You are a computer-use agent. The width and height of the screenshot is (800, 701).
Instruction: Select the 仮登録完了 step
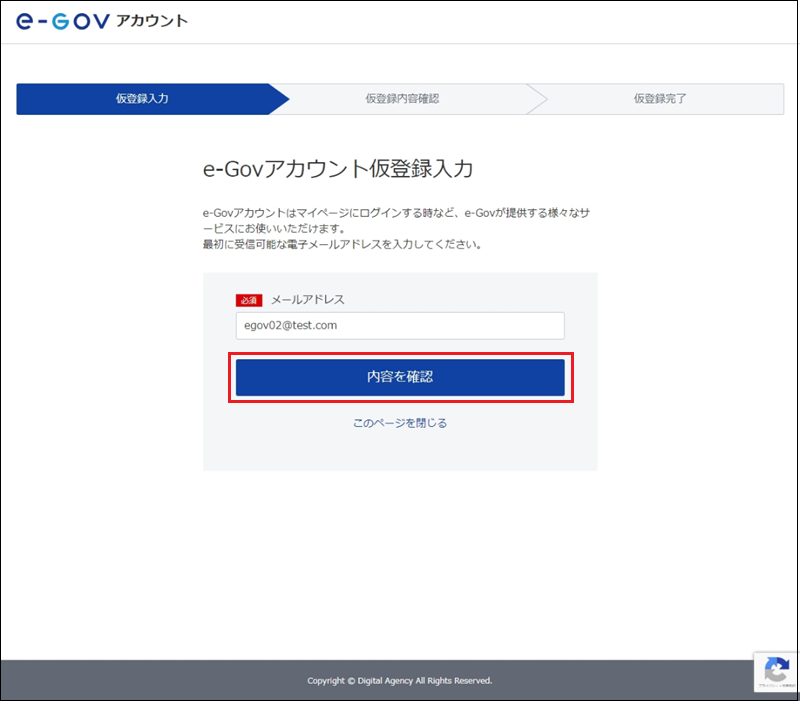pos(660,99)
